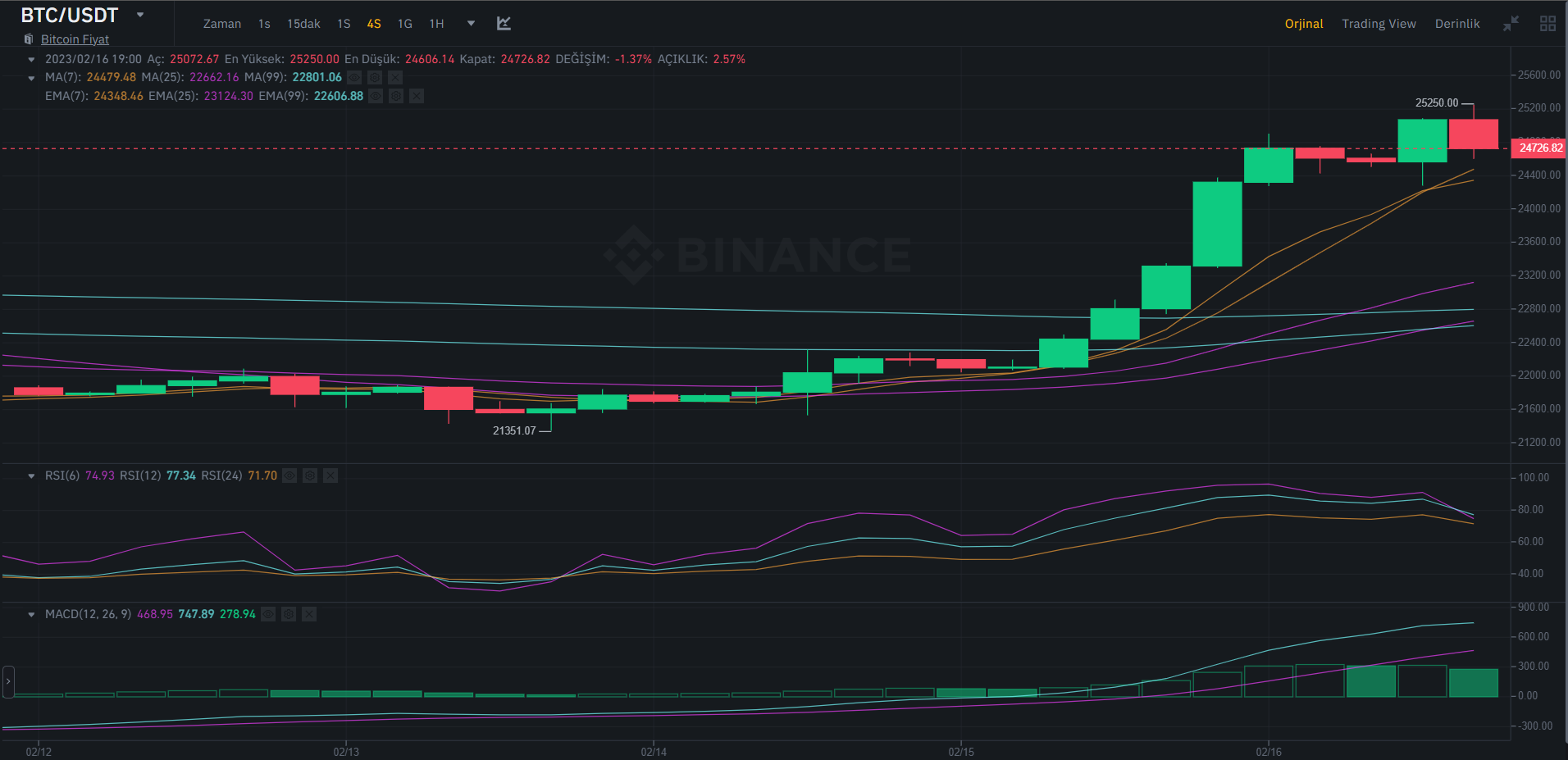1568x760 pixels.
Task: Click the candle timestamp 2023/02/16 19:00
Action: [93, 59]
